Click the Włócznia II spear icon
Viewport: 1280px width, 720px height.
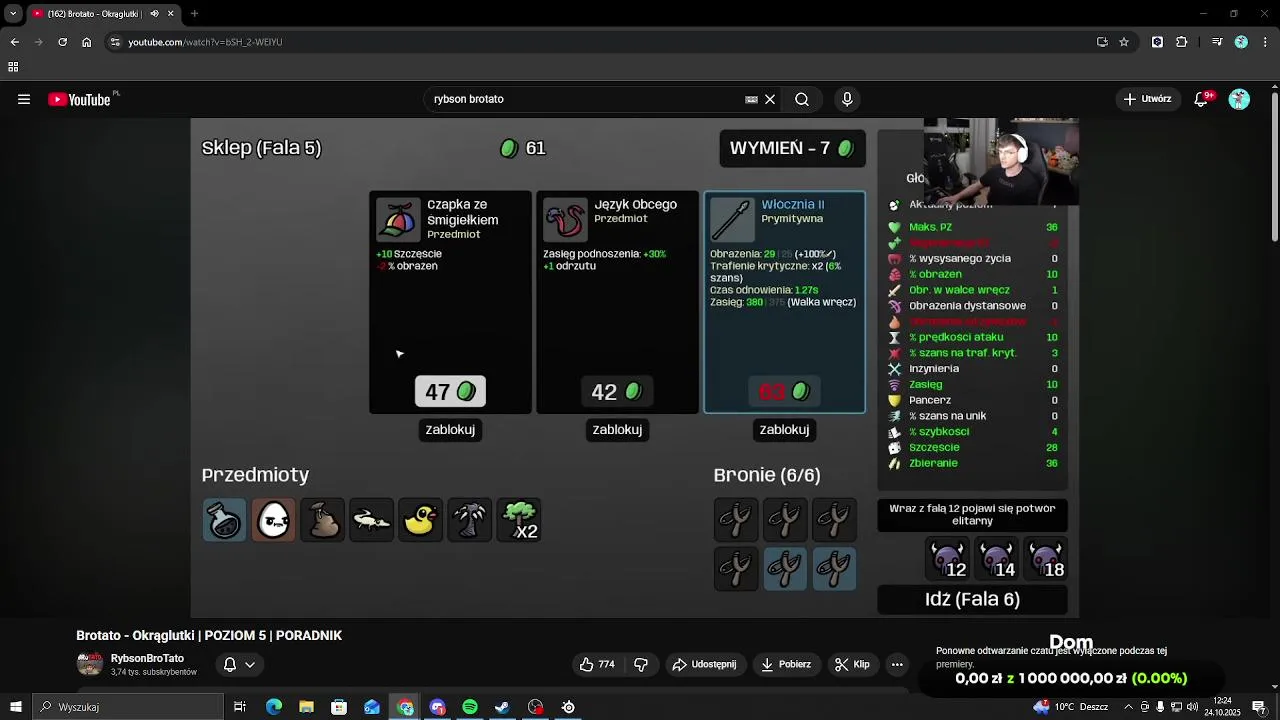point(732,220)
